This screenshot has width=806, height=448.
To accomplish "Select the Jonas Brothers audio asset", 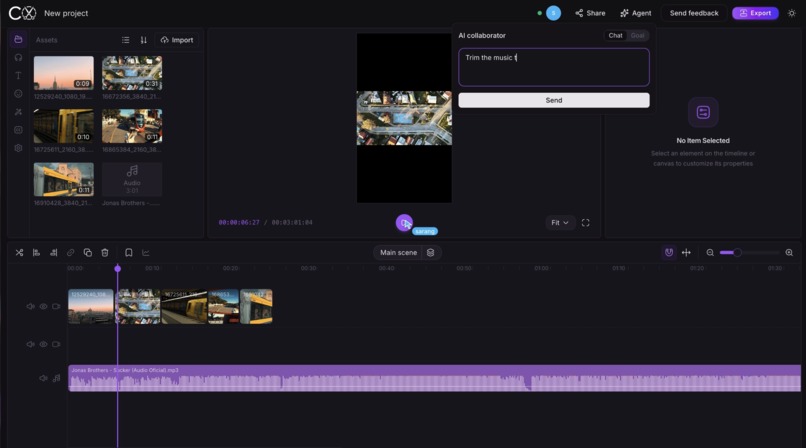I will point(132,179).
